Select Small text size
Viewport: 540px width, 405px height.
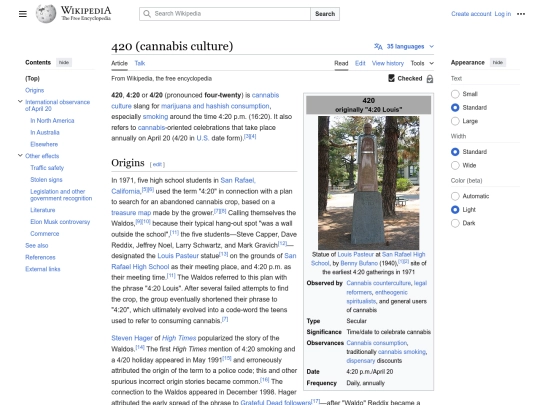[455, 94]
